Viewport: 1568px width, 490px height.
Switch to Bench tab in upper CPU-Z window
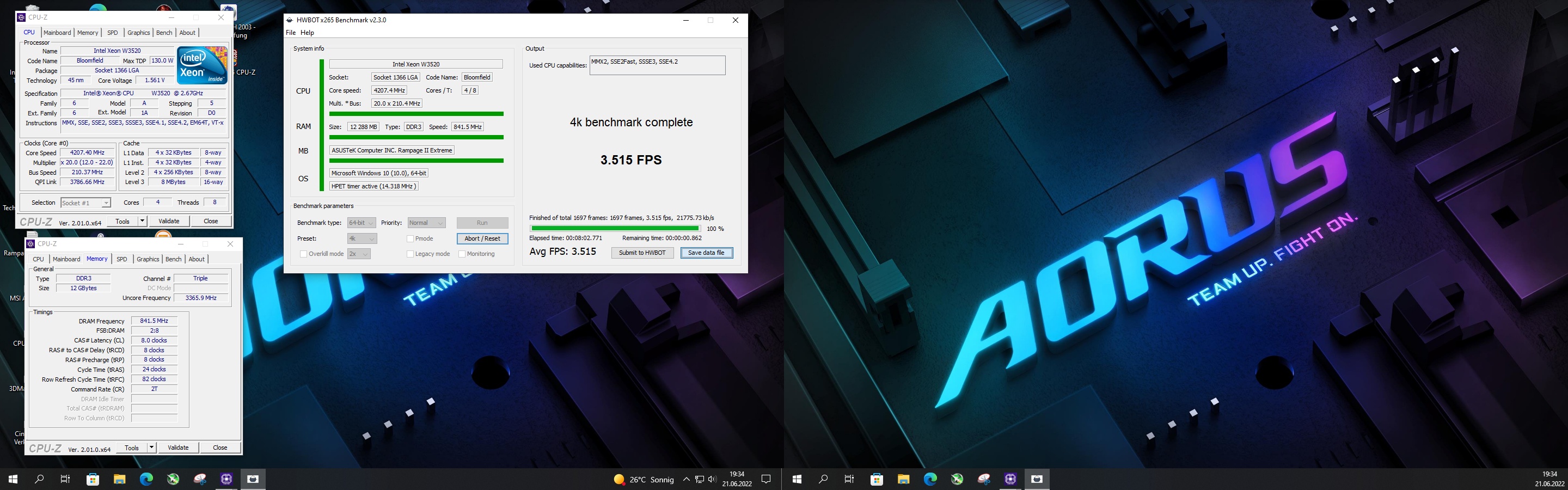(164, 33)
